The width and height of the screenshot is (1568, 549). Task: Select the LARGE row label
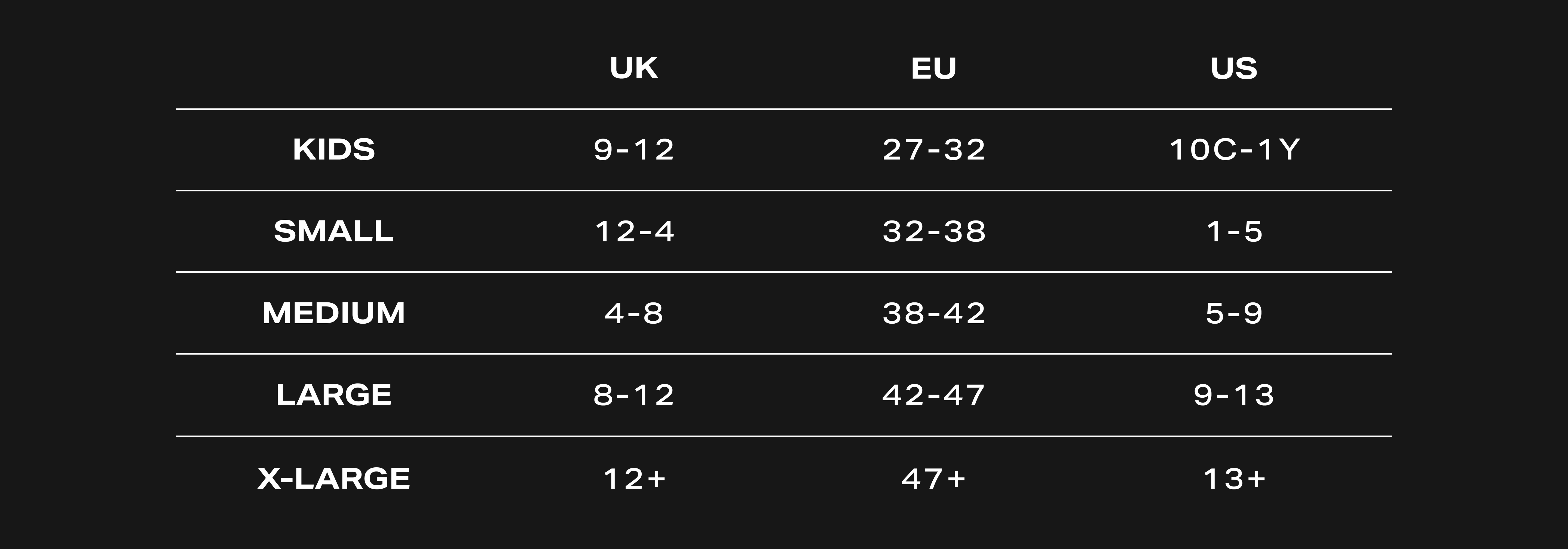[333, 395]
